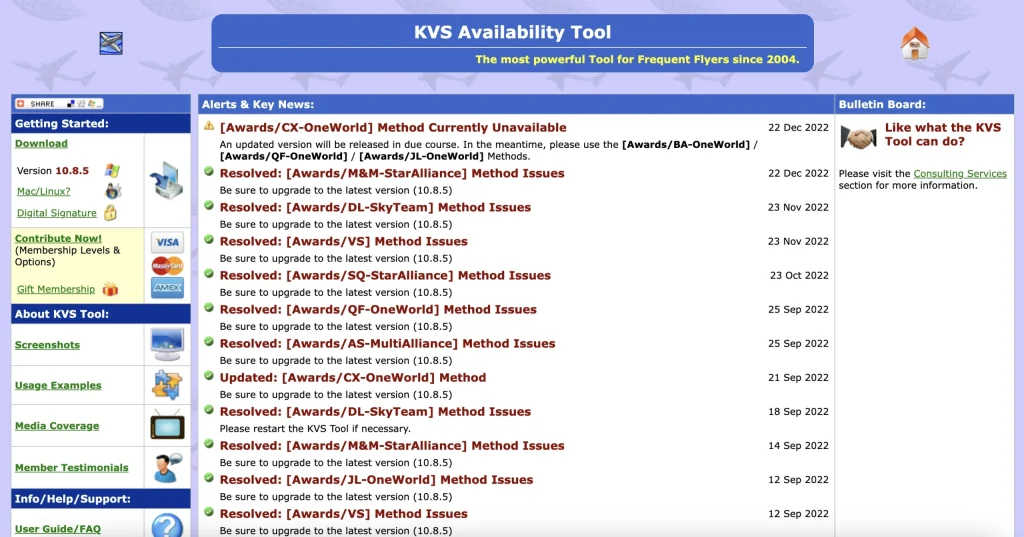Image resolution: width=1024 pixels, height=537 pixels.
Task: Click Resolved Awards/VS headline dated 23 Nov 2022
Action: [x=344, y=241]
